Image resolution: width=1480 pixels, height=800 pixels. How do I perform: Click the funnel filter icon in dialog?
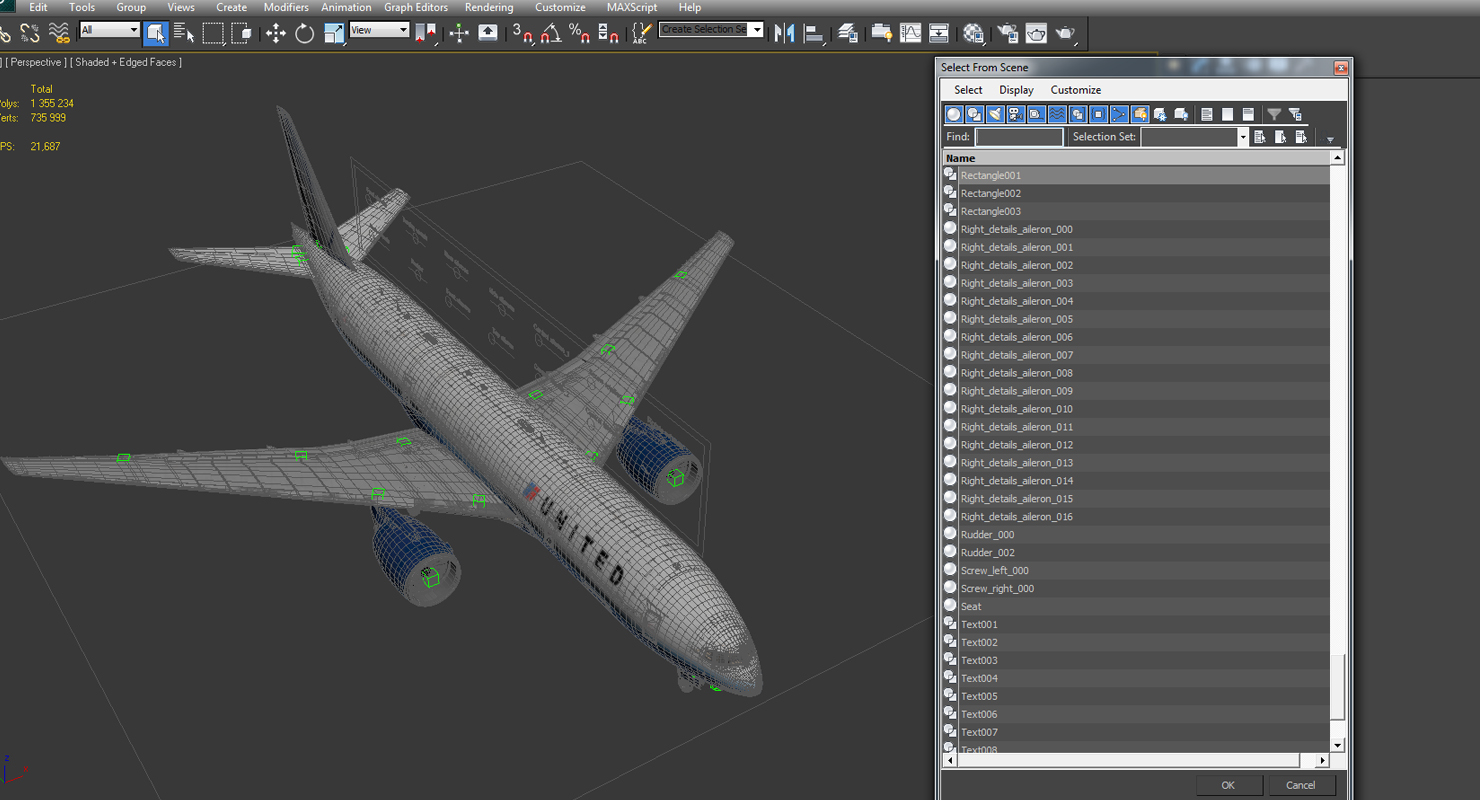pos(1274,114)
